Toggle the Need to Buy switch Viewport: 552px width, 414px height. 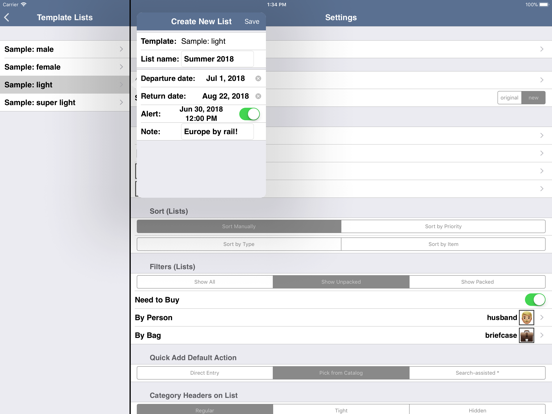535,300
